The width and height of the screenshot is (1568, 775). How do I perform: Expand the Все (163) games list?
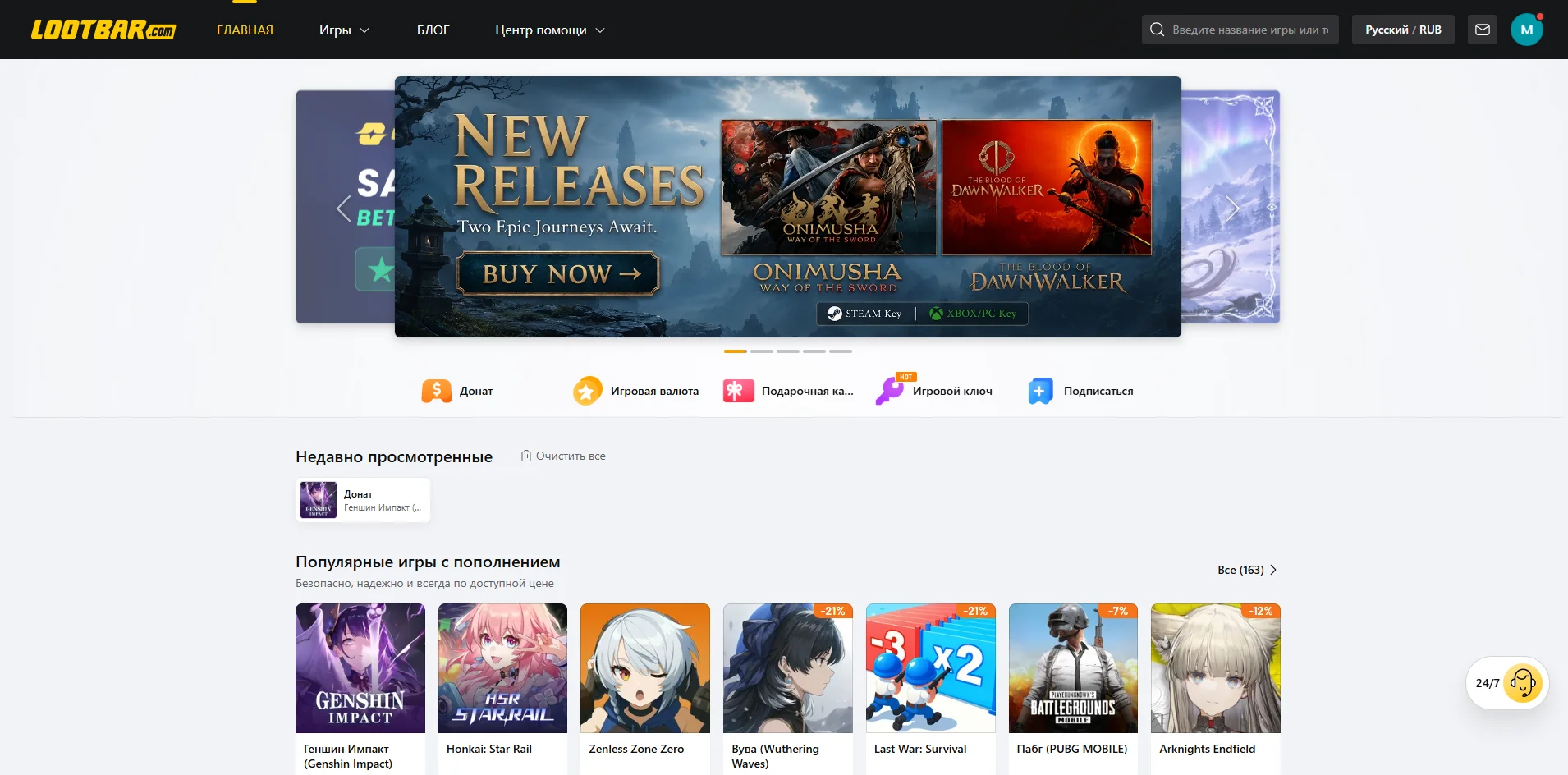[x=1247, y=570]
